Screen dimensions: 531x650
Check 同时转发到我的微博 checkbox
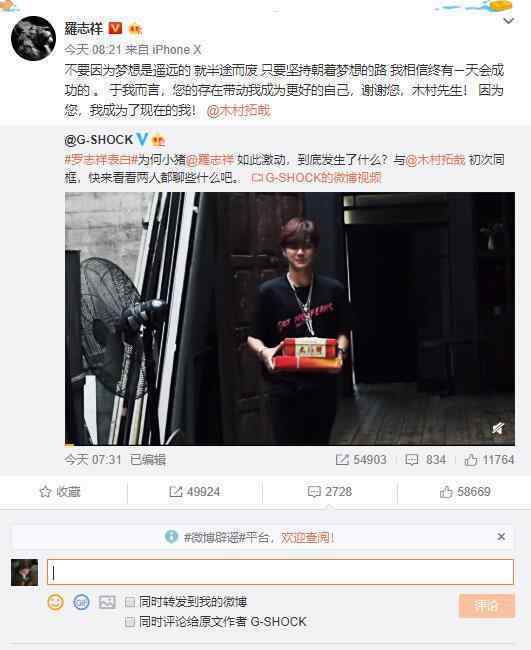(x=130, y=602)
